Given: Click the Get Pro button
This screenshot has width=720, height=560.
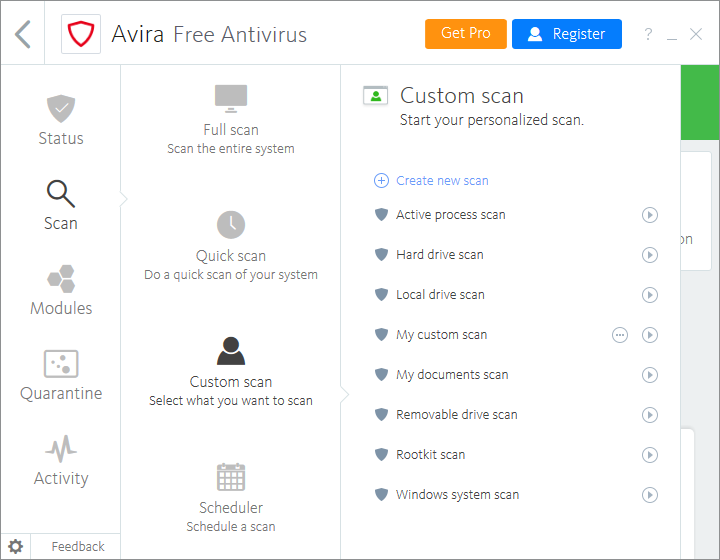Looking at the screenshot, I should [x=466, y=34].
